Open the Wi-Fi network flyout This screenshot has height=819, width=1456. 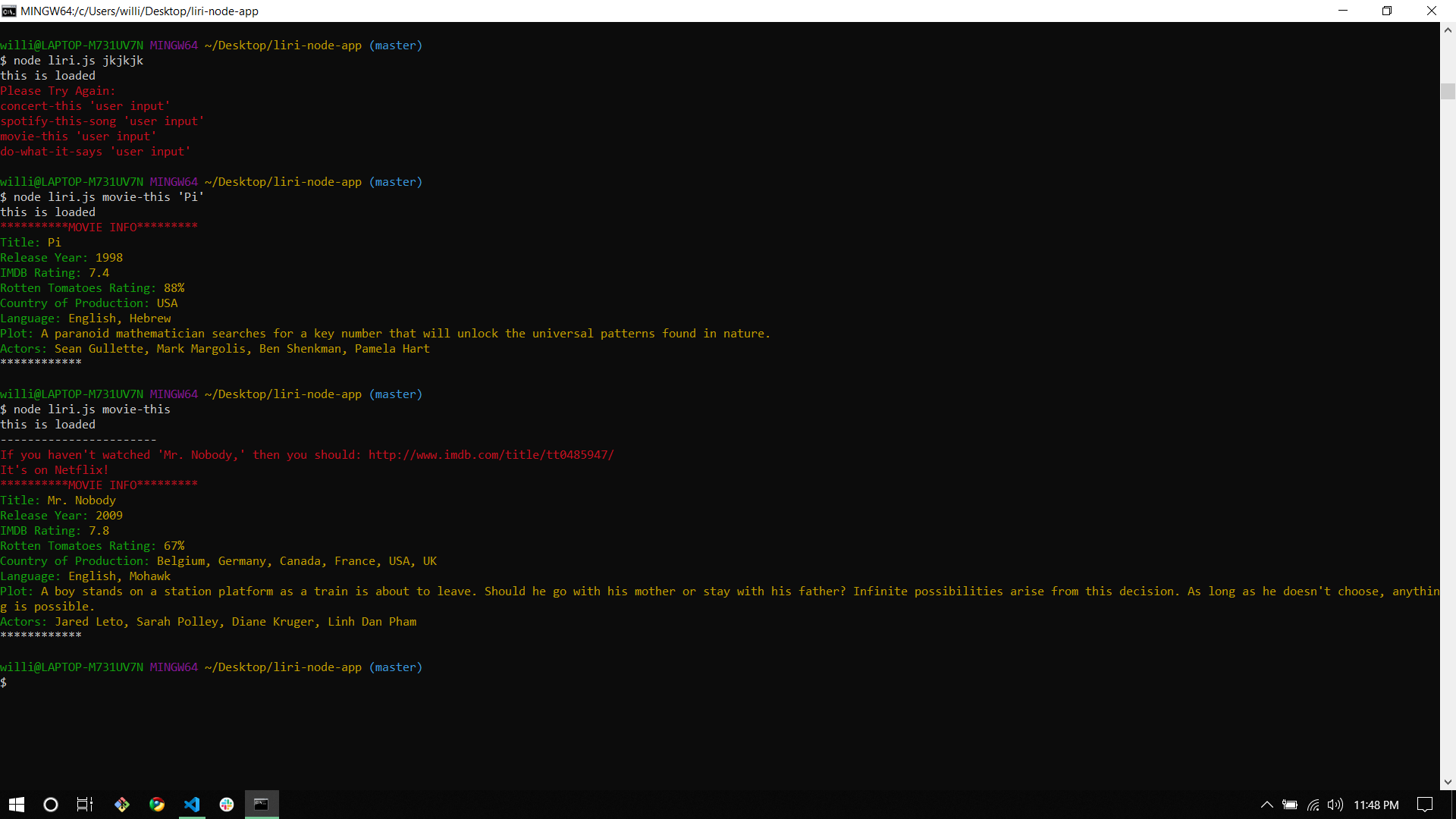click(x=1313, y=805)
